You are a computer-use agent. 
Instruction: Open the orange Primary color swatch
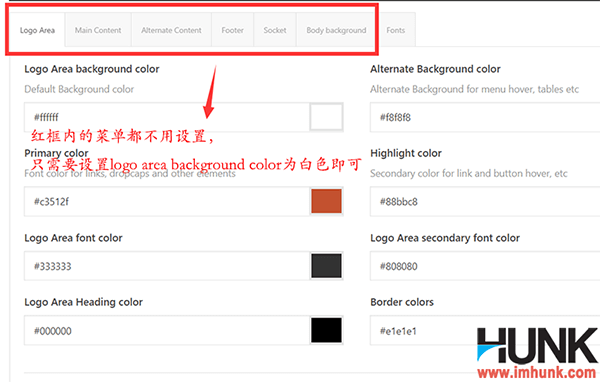pyautogui.click(x=326, y=201)
